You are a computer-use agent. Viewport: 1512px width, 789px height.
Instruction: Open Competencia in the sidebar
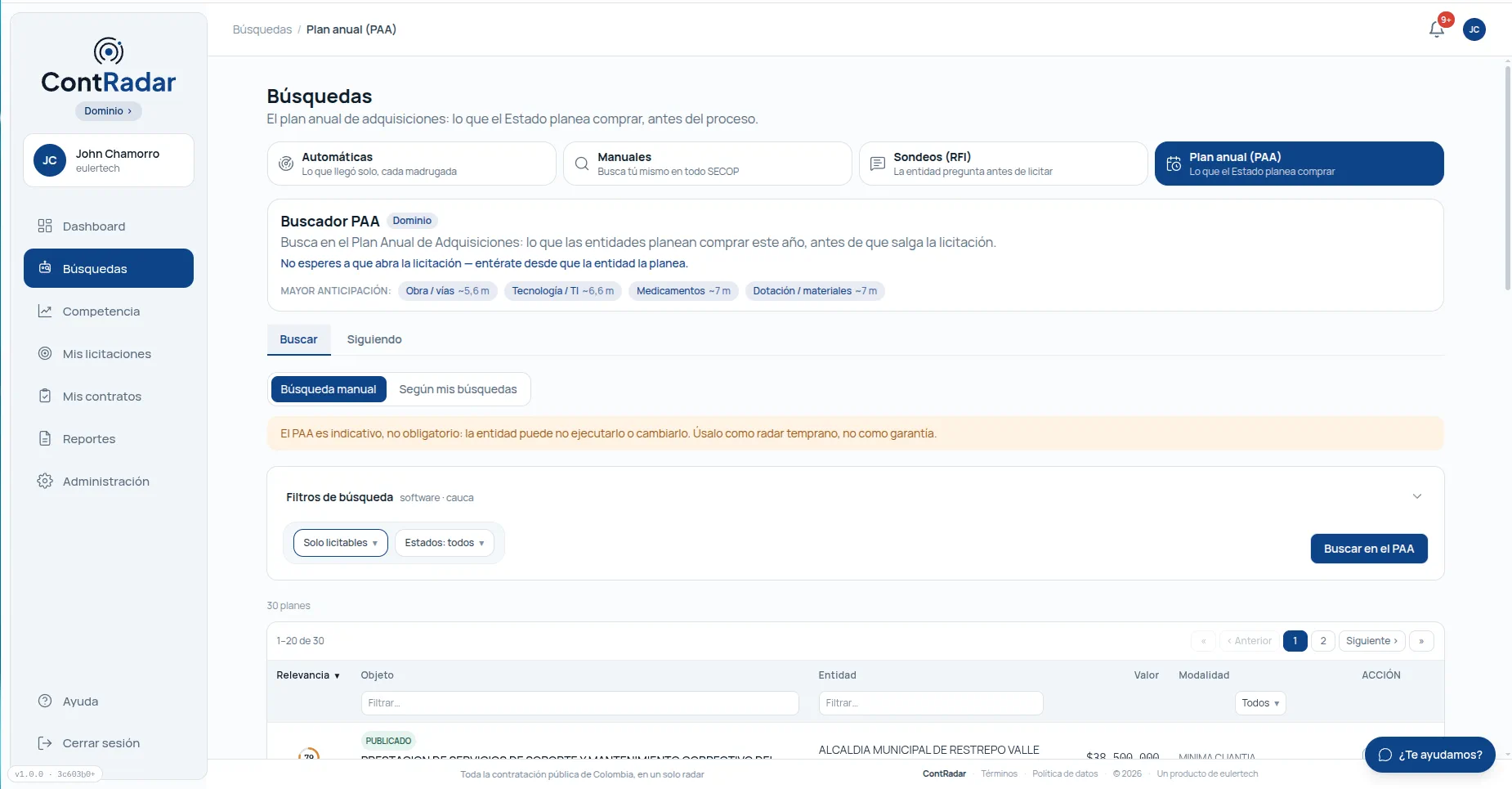point(109,311)
